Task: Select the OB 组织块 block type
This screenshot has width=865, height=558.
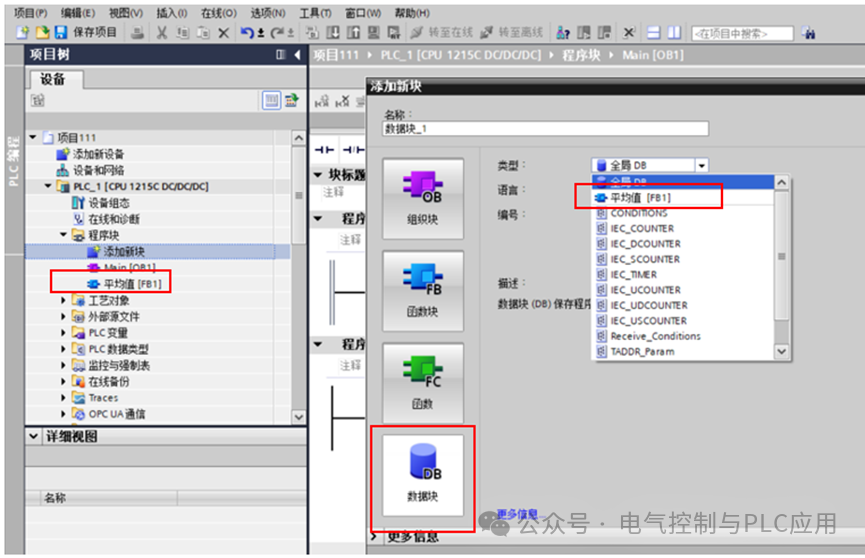Action: tap(423, 199)
